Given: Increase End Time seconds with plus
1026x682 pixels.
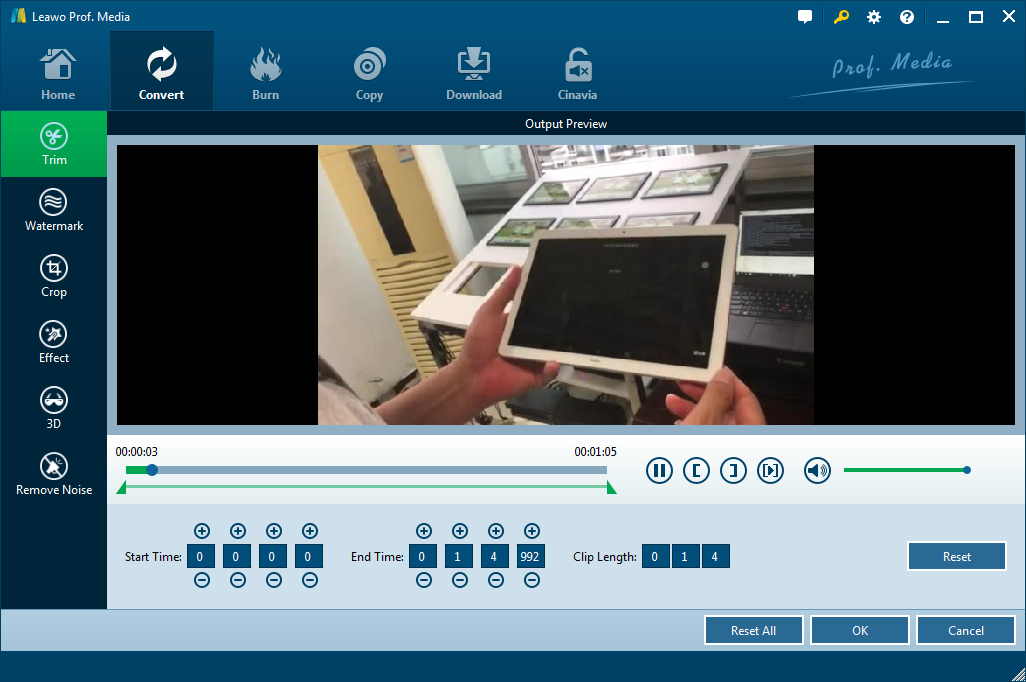Looking at the screenshot, I should click(x=496, y=531).
